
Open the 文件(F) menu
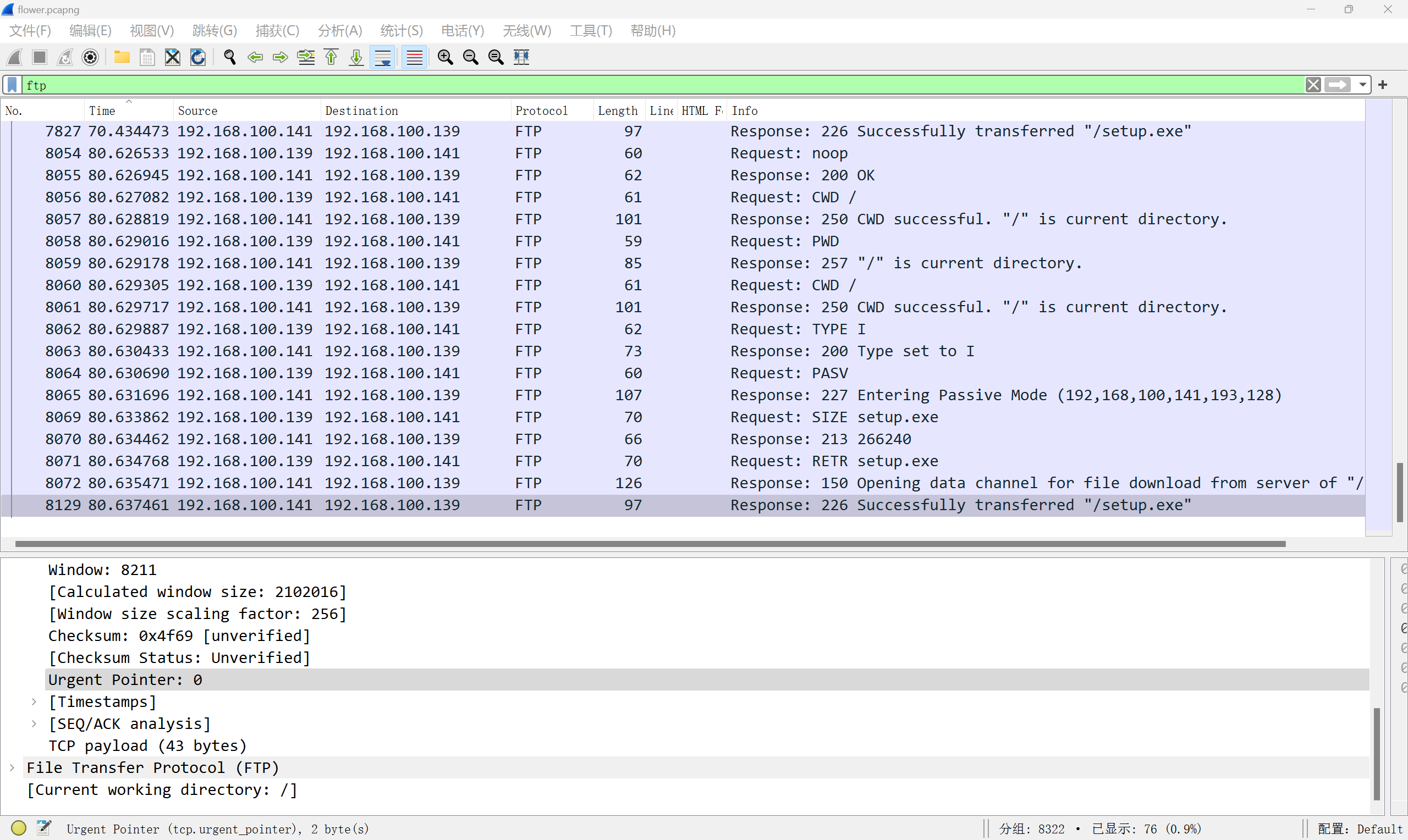(30, 31)
